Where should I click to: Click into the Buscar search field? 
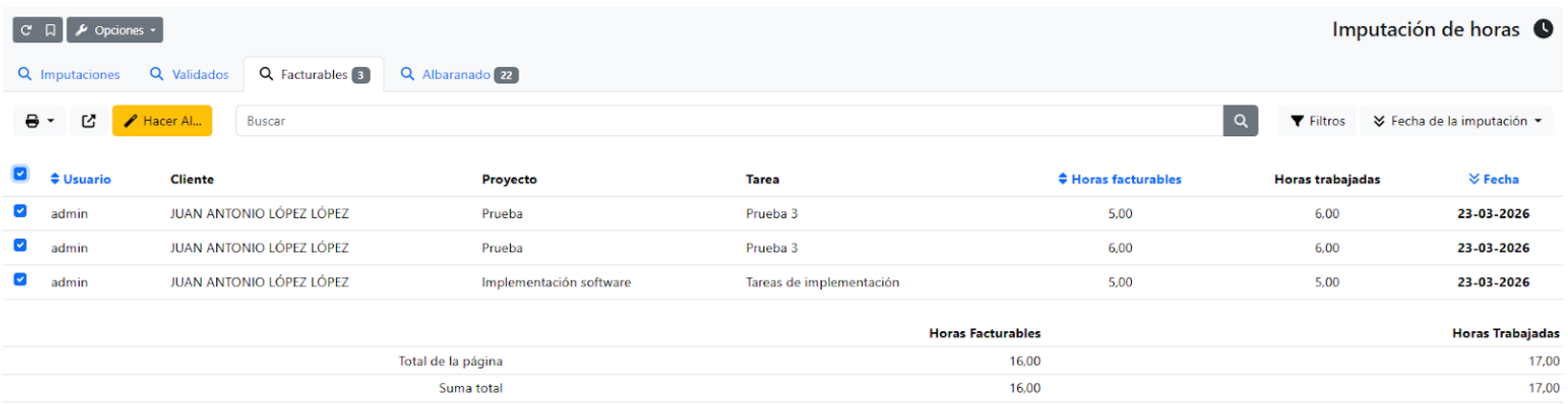tap(730, 121)
